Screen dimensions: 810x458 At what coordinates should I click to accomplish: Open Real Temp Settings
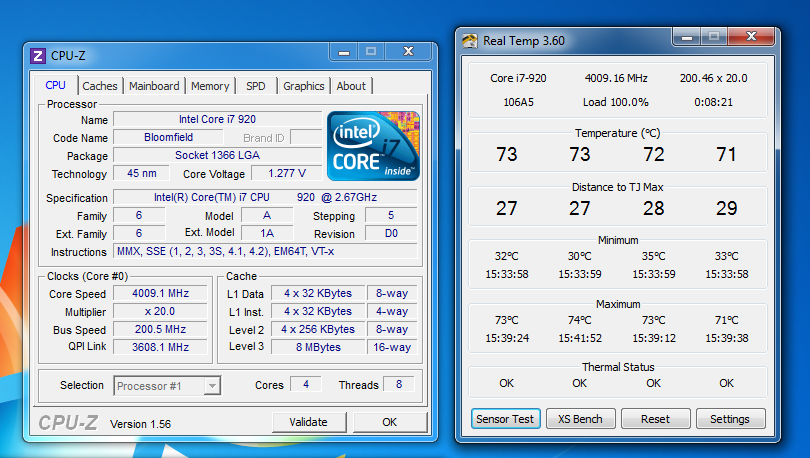(x=730, y=419)
